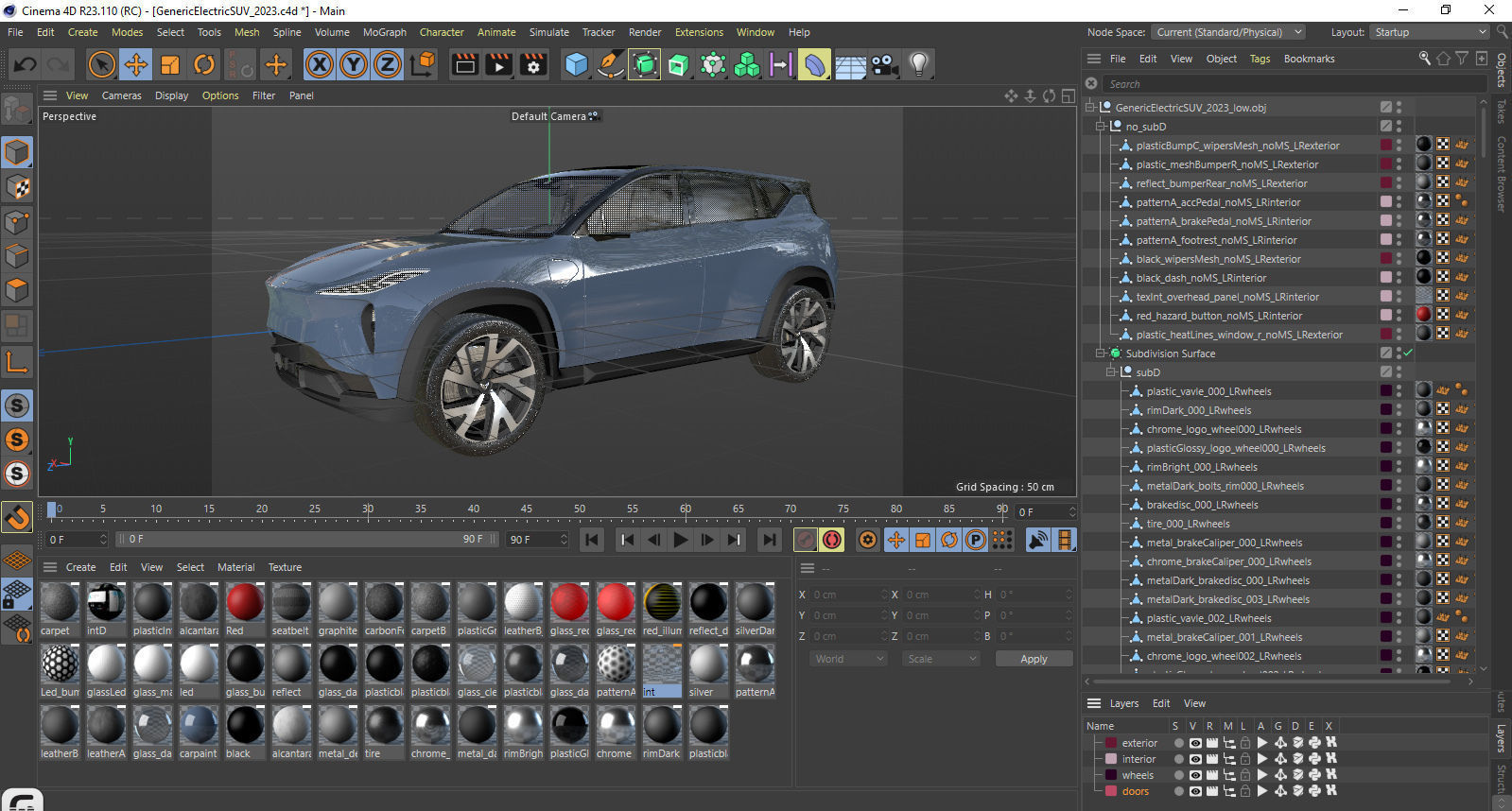1512x811 pixels.
Task: Select the Scale tool
Action: 170,64
